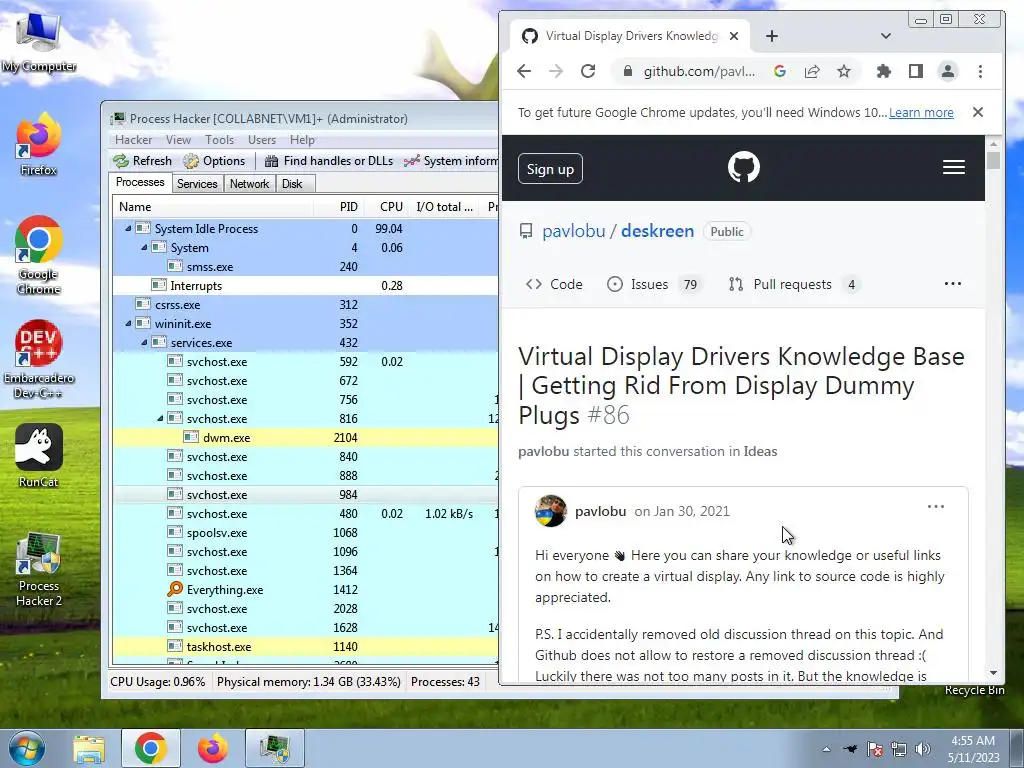Click Chrome back arrow button
Viewport: 1024px width, 768px height.
524,71
